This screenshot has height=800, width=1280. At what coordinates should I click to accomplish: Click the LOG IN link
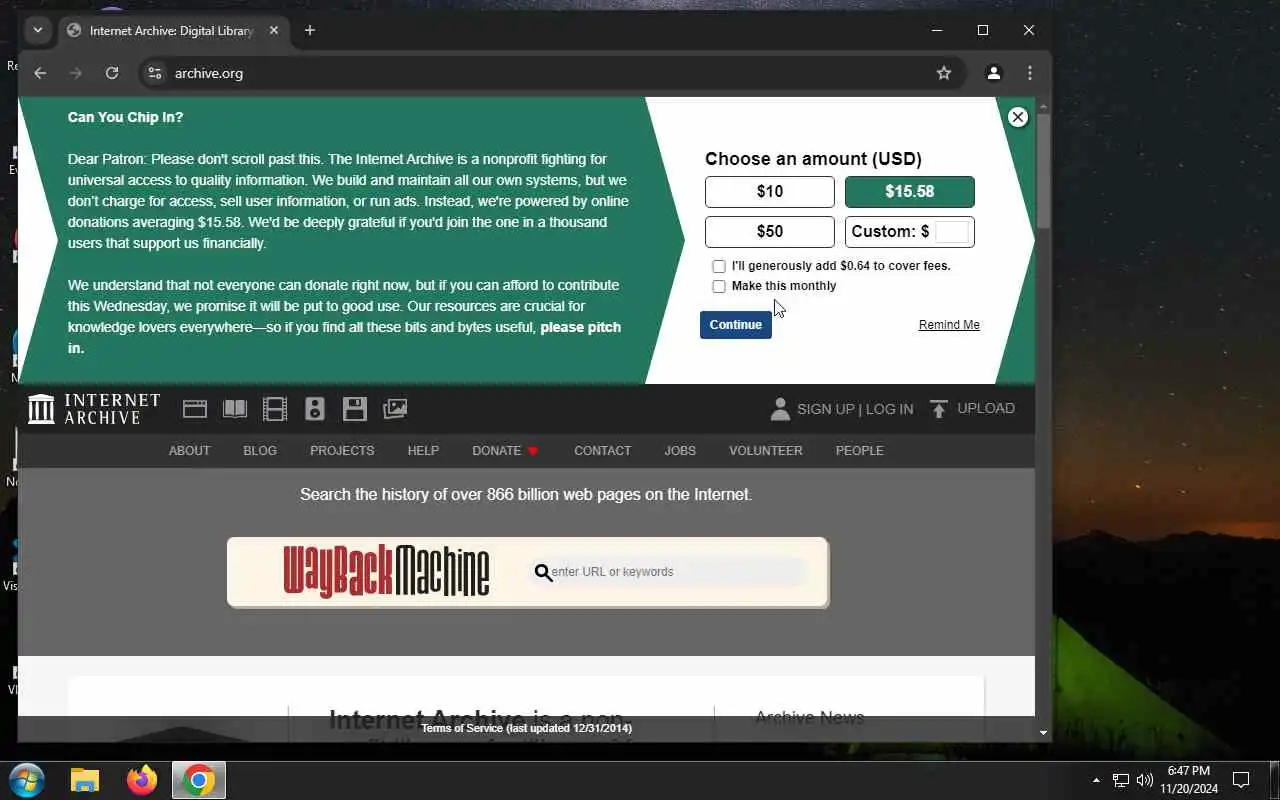pos(889,409)
